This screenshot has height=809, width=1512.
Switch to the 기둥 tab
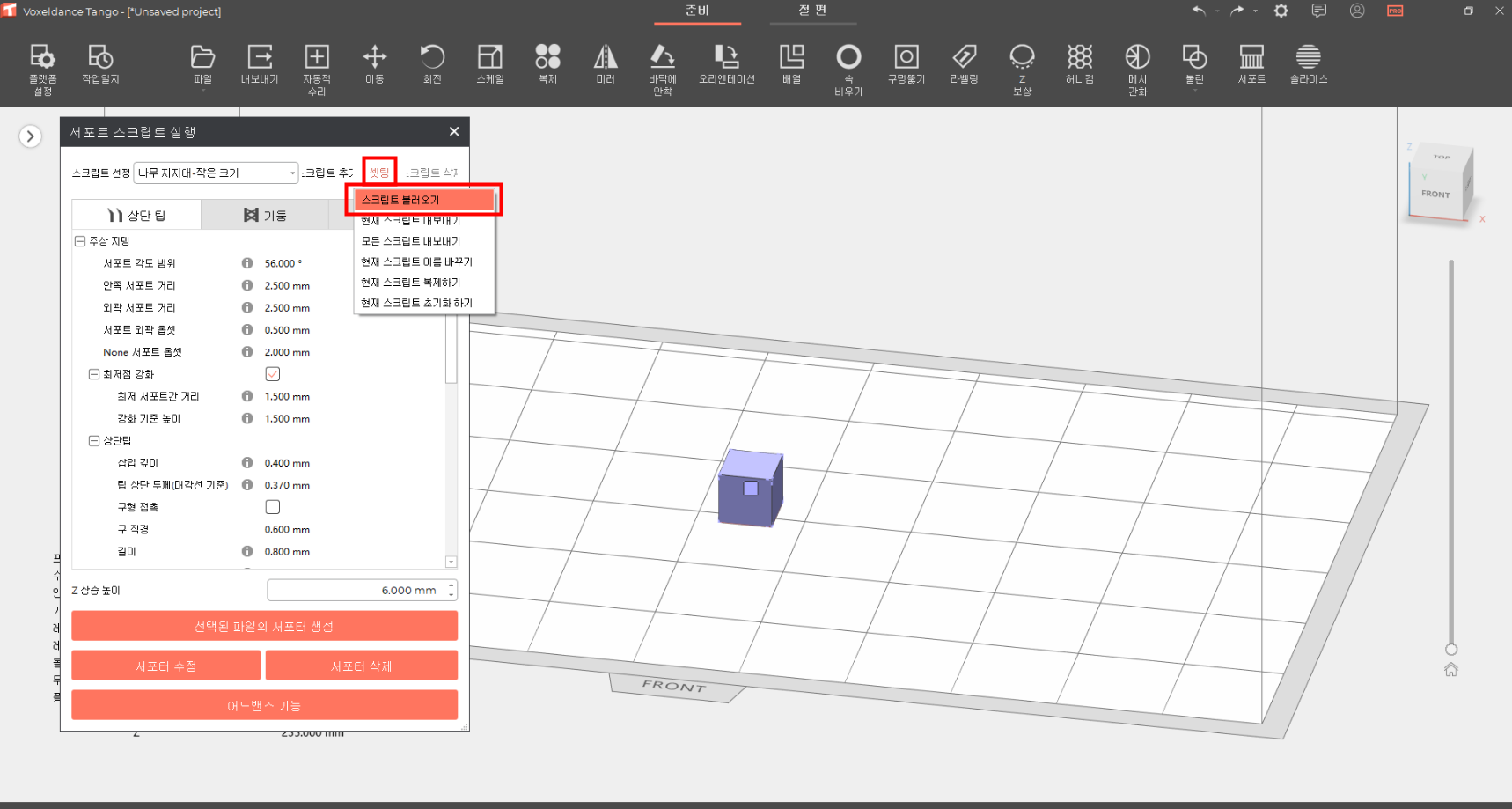pyautogui.click(x=265, y=215)
